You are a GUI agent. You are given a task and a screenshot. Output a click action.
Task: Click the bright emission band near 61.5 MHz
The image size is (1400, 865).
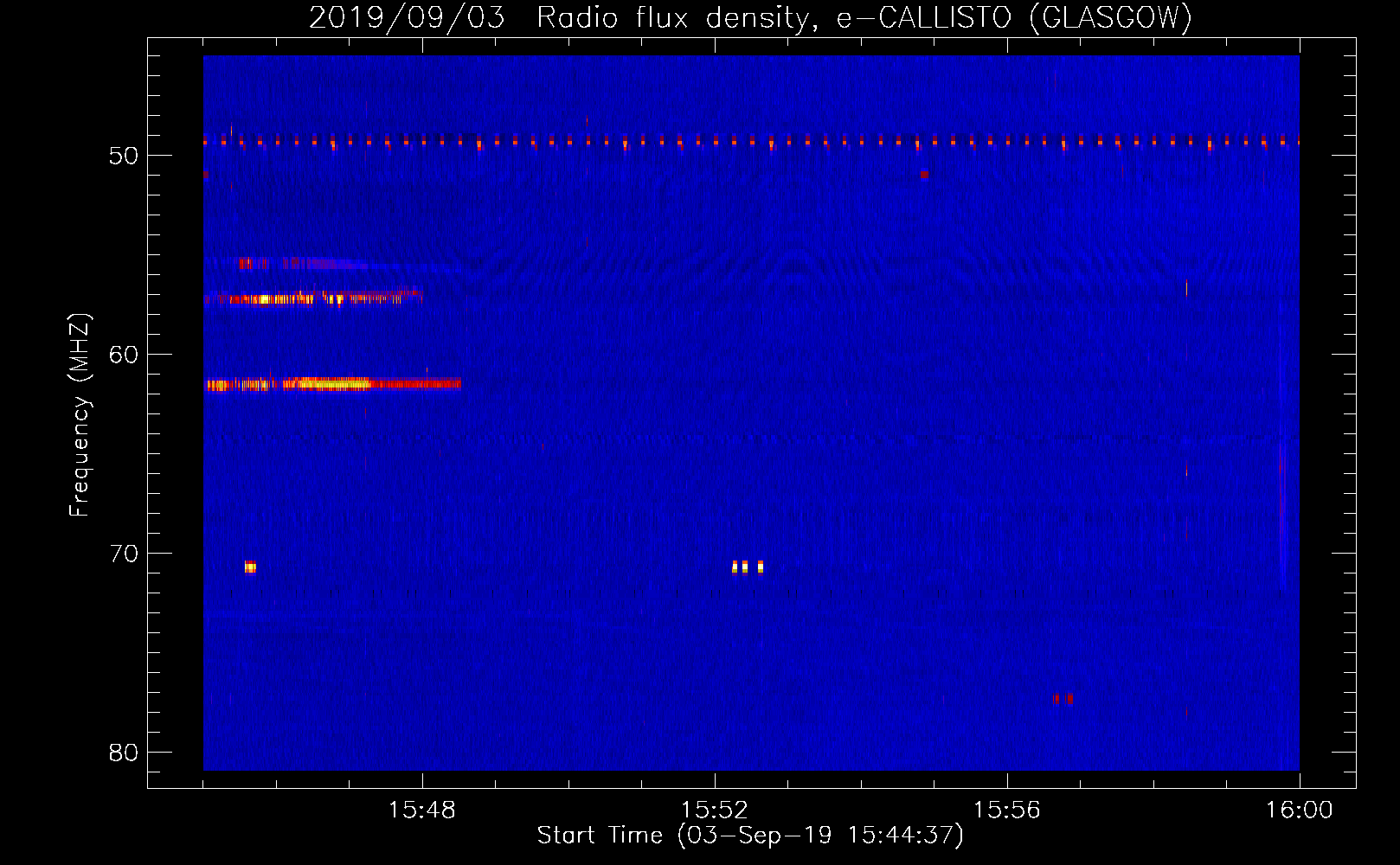[333, 383]
